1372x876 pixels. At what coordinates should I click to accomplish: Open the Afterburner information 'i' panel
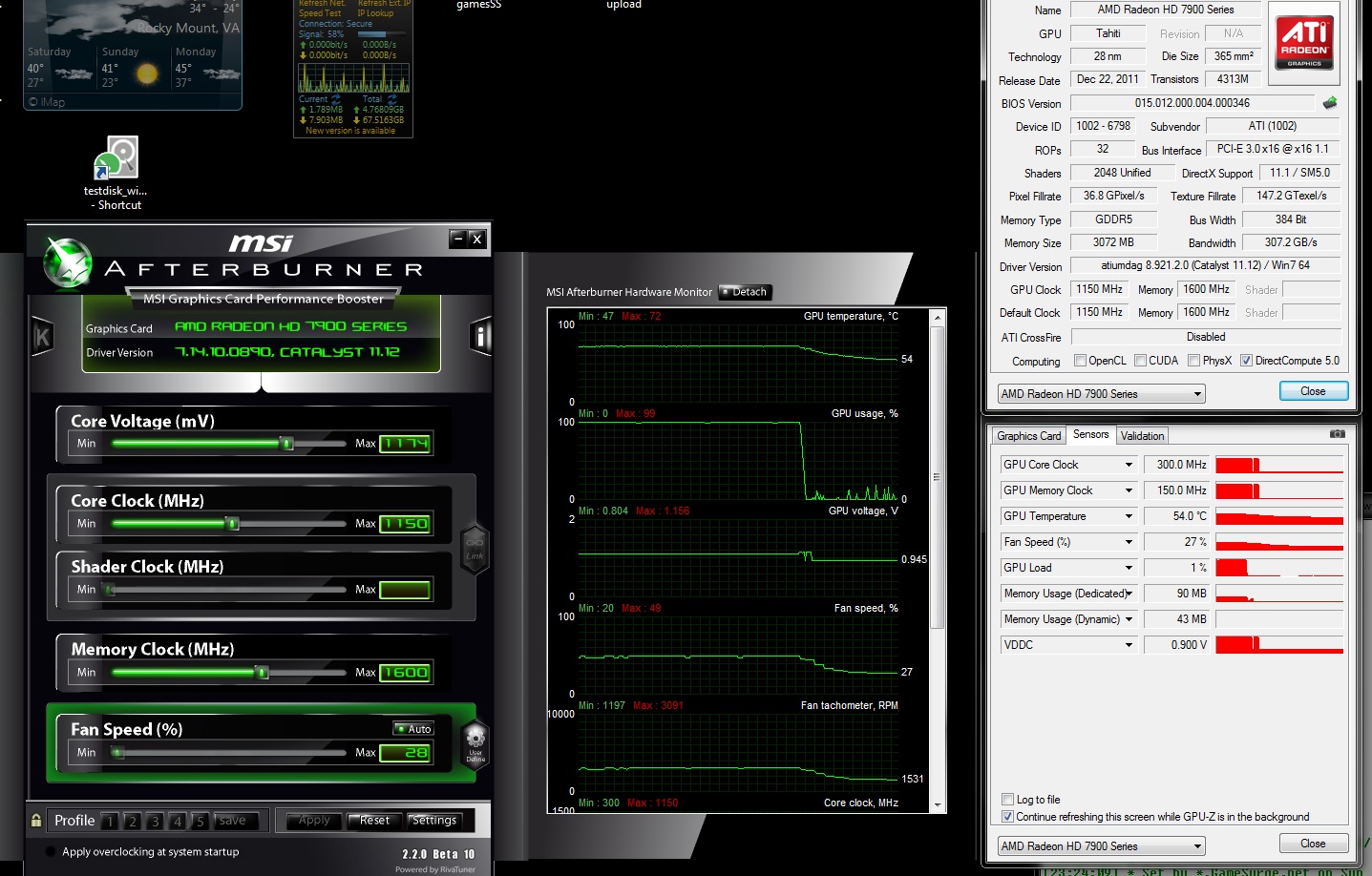point(480,336)
